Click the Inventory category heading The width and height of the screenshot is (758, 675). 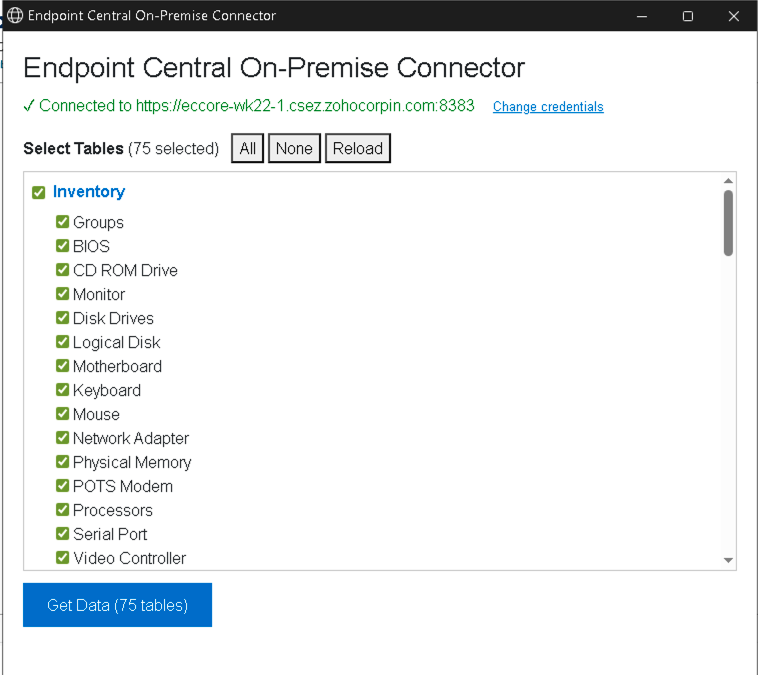(x=89, y=192)
